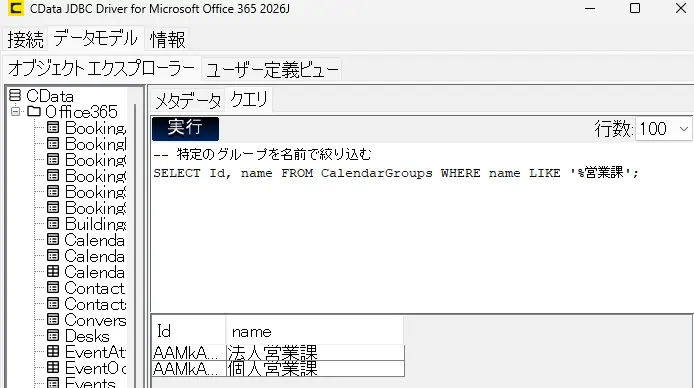Click the 行数 label
694x388 pixels.
tap(613, 129)
